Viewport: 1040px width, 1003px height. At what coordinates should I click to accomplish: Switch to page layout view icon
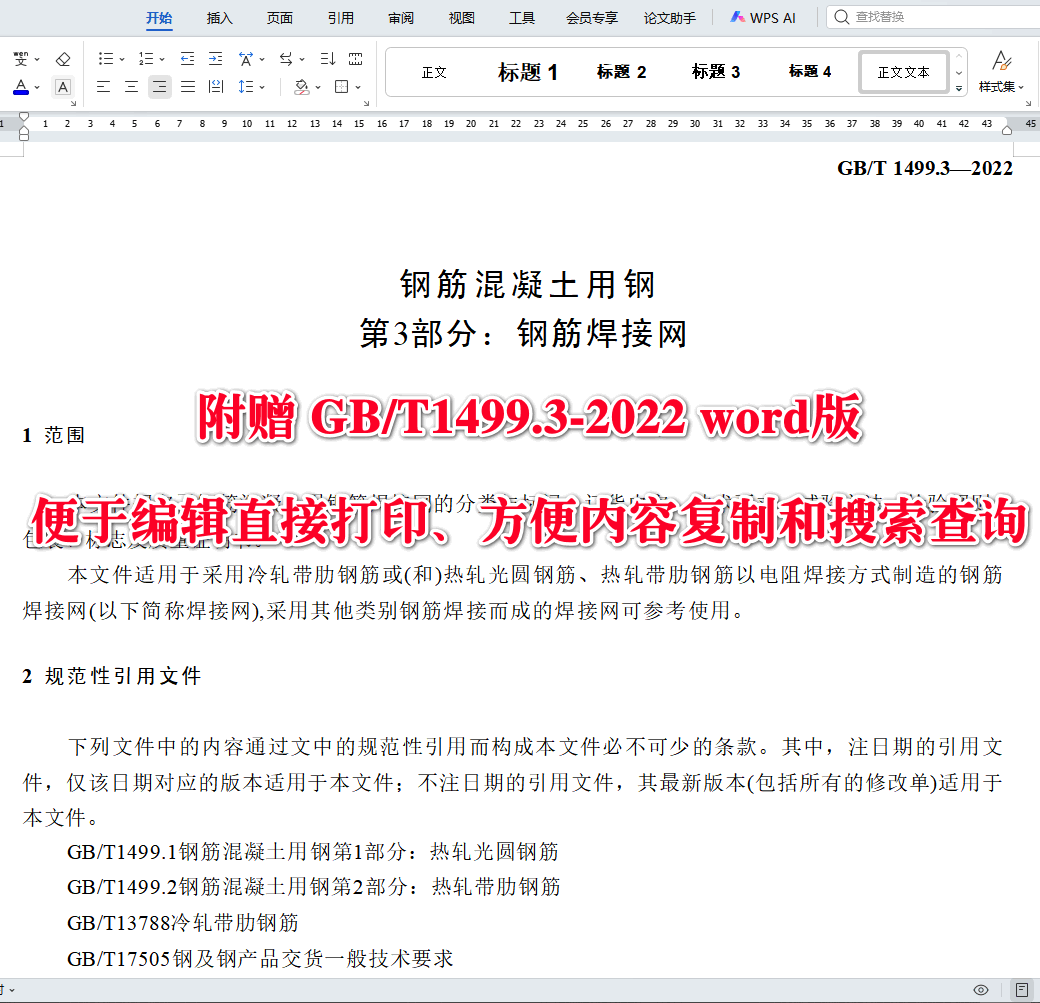1022,990
